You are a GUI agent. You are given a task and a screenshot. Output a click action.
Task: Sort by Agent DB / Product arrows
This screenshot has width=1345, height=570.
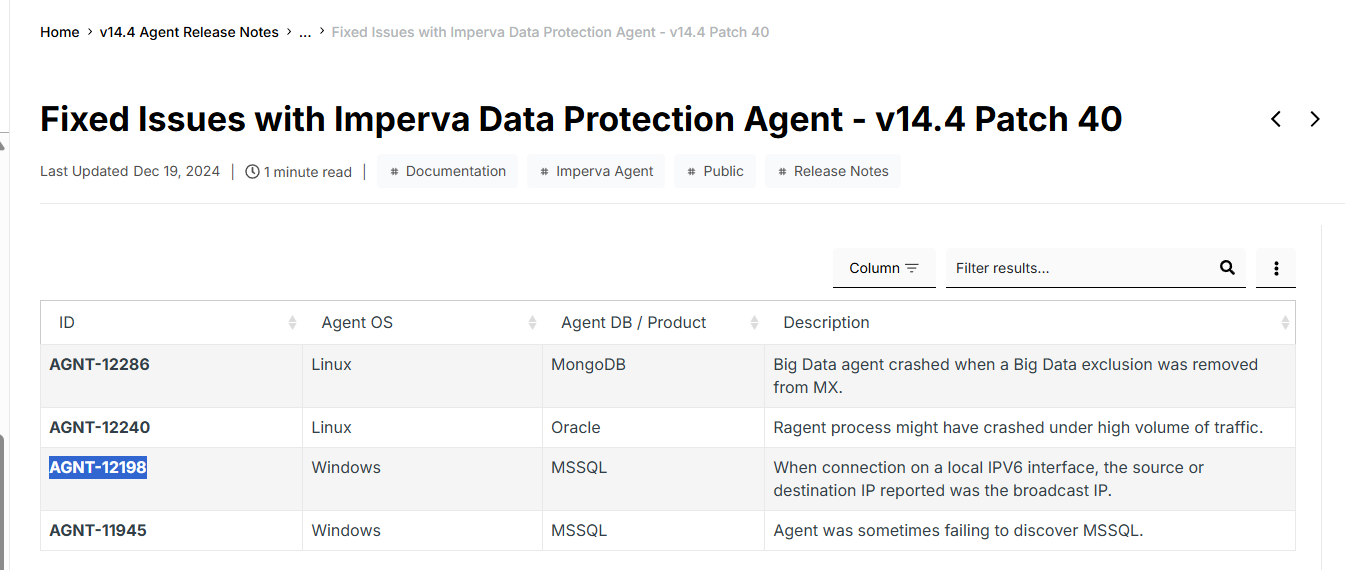pyautogui.click(x=754, y=322)
